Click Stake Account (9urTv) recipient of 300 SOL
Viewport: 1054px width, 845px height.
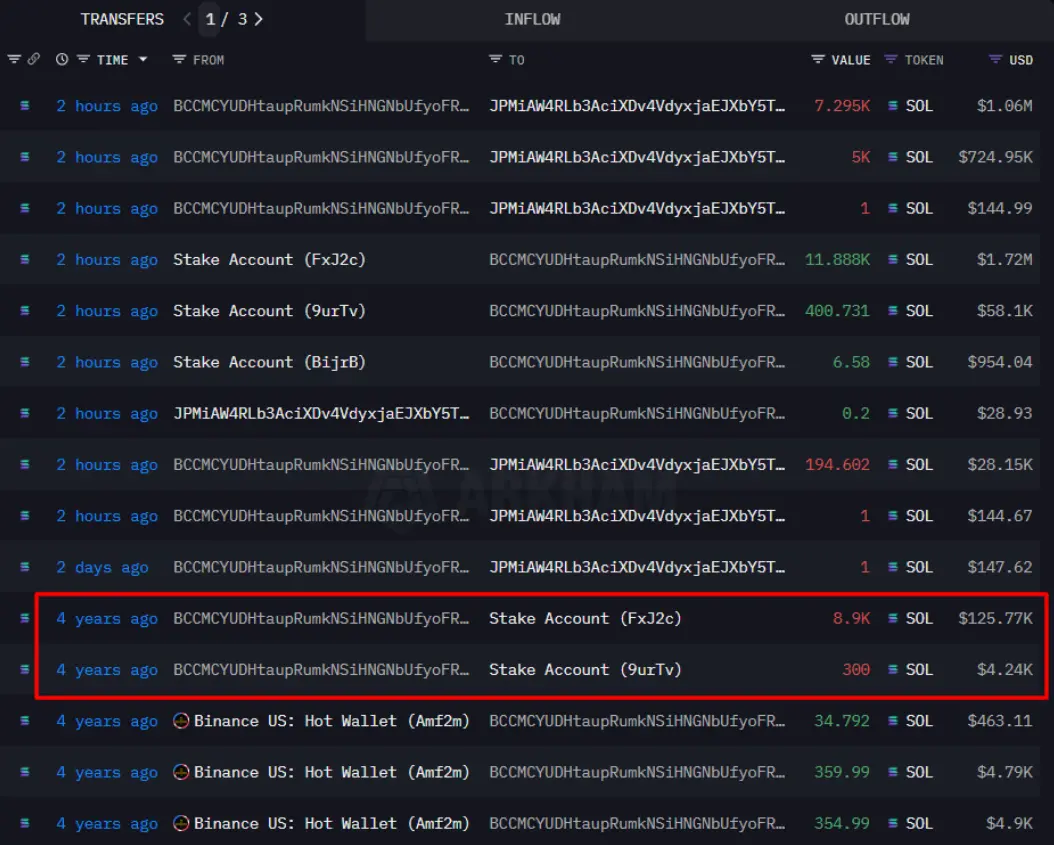584,670
